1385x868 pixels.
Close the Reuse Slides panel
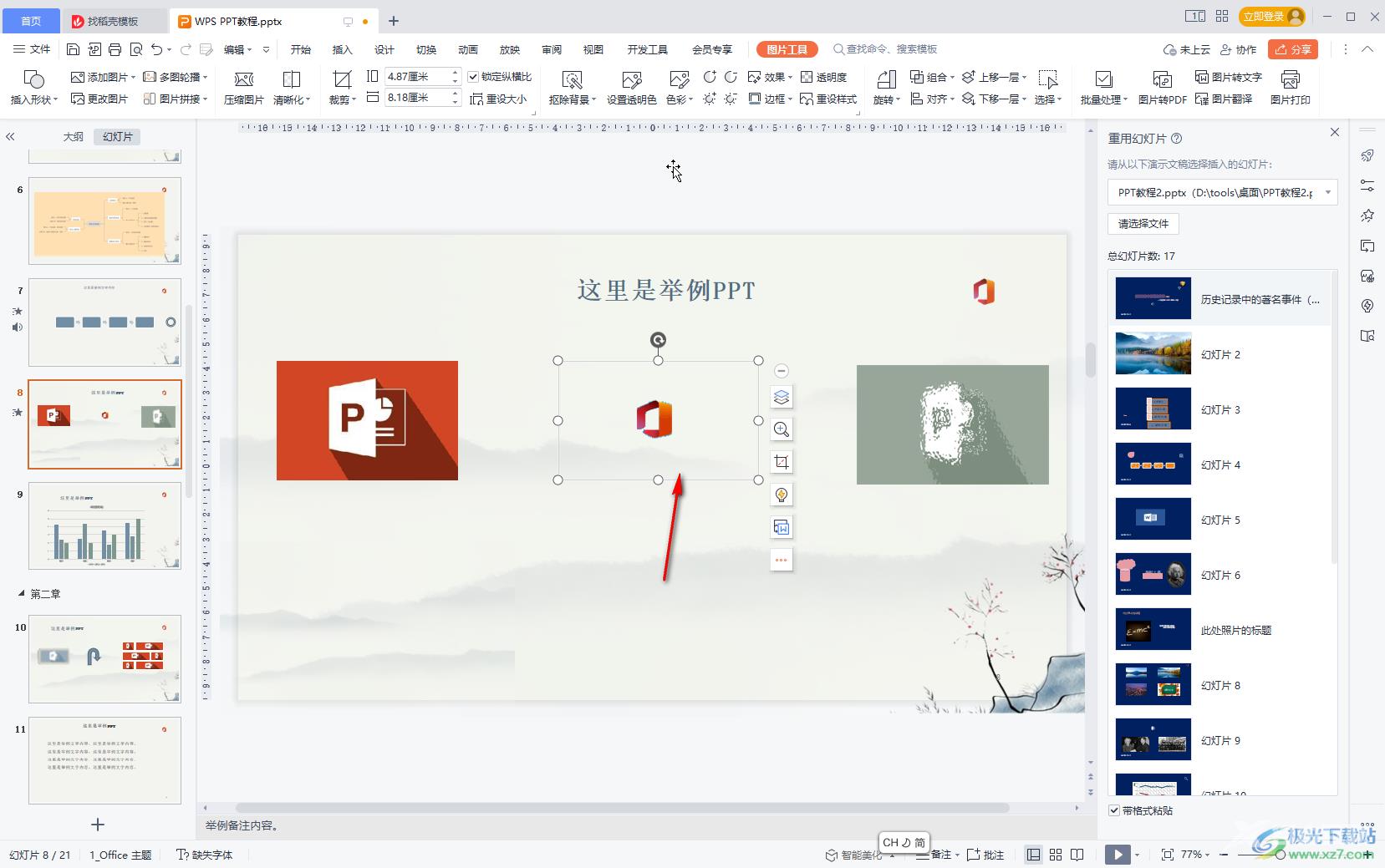[1335, 132]
